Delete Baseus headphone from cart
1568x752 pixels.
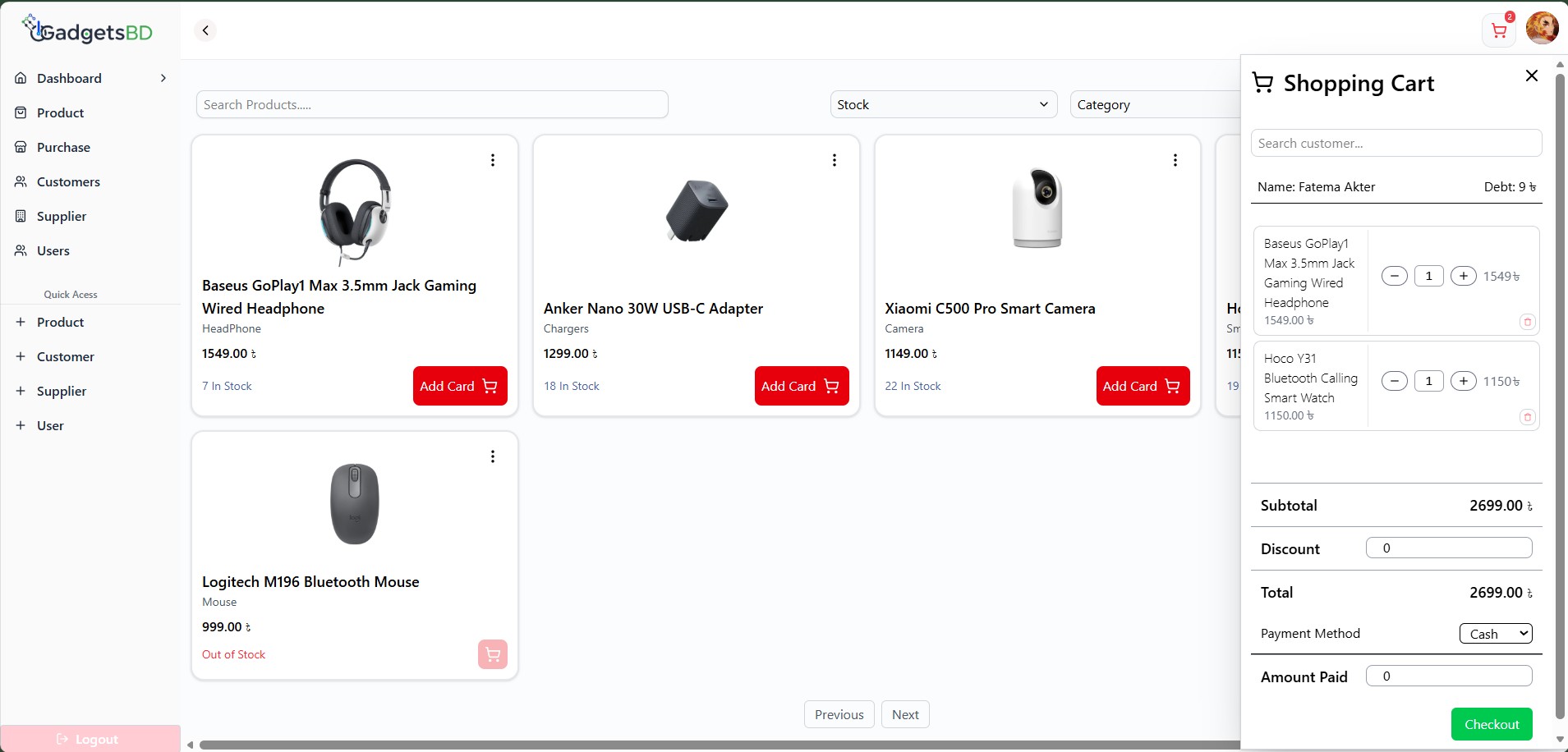(x=1527, y=322)
